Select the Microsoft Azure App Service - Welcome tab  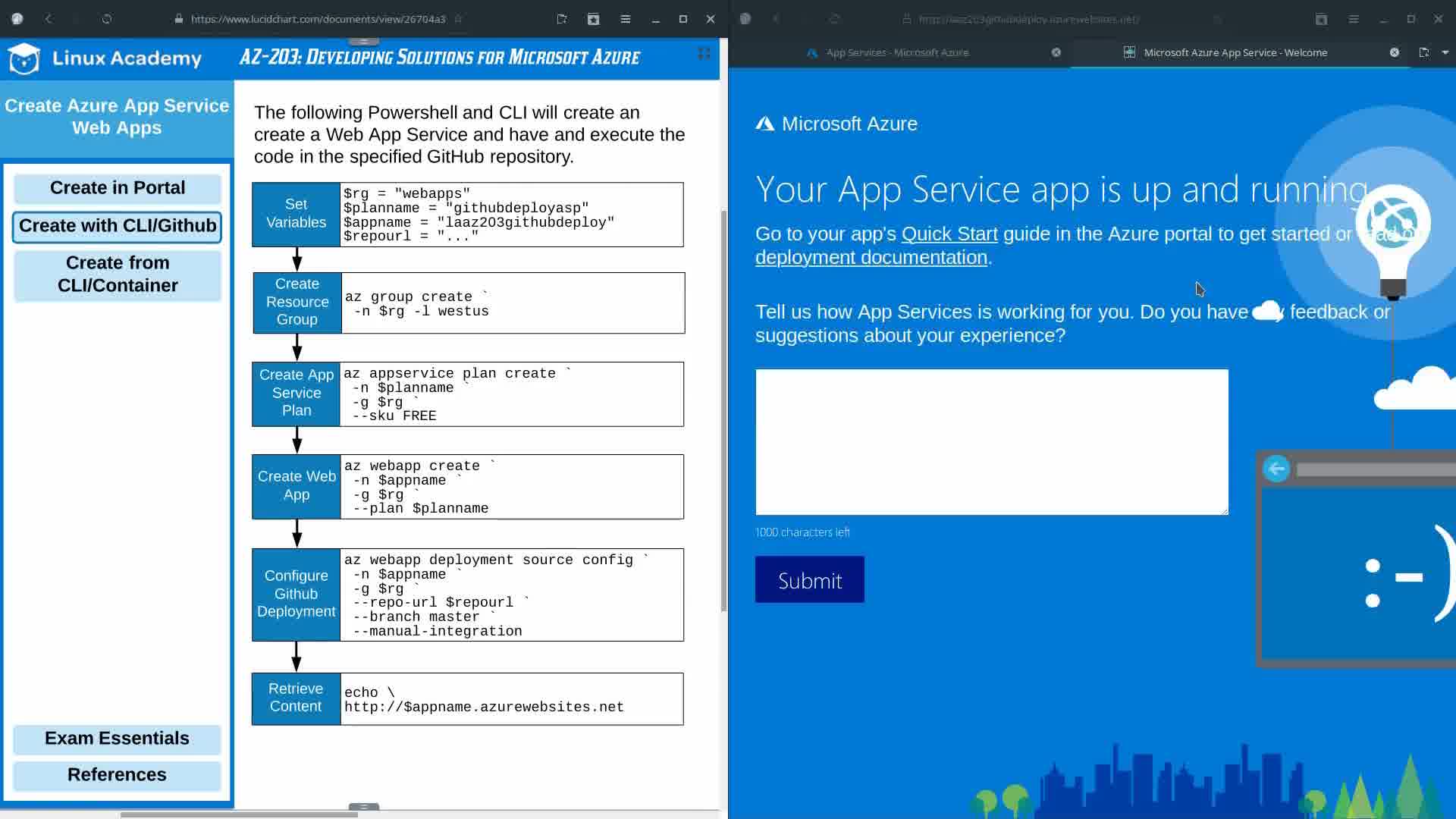coord(1235,52)
